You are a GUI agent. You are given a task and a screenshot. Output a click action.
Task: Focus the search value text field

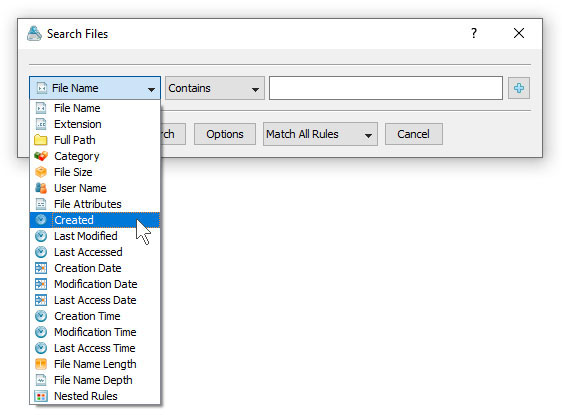coord(386,88)
